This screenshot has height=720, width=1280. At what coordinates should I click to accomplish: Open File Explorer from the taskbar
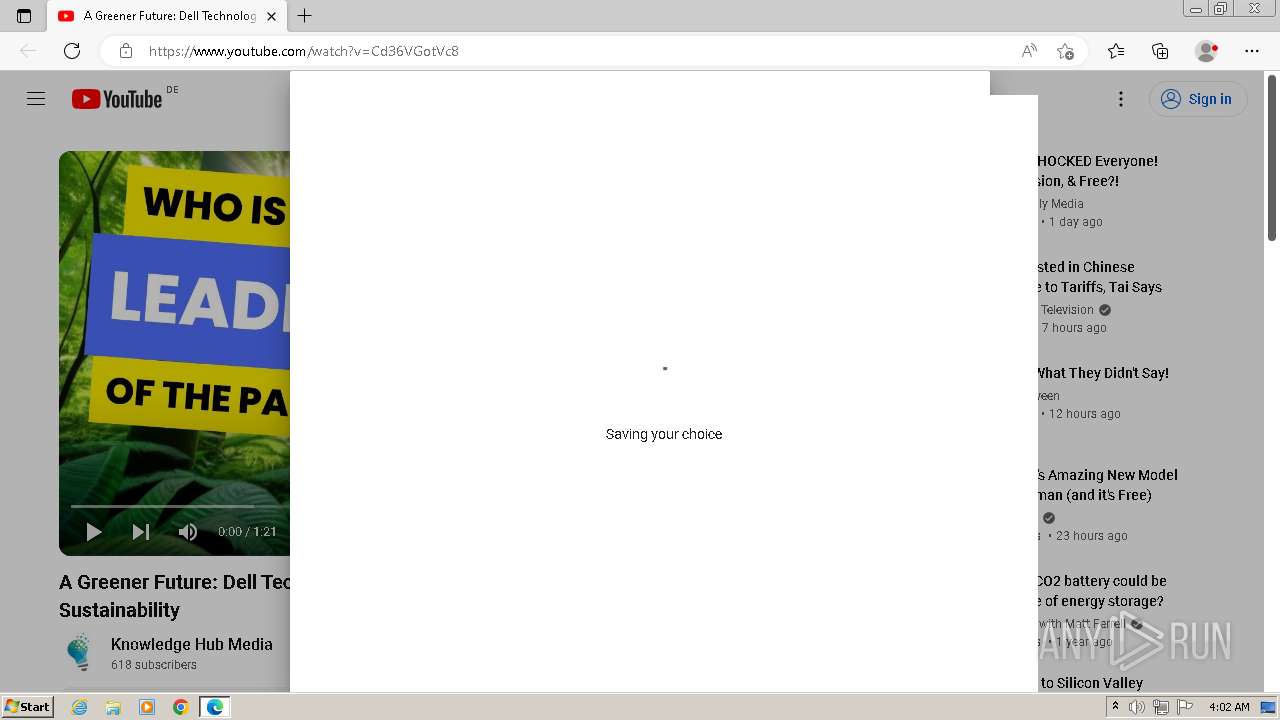click(x=113, y=707)
